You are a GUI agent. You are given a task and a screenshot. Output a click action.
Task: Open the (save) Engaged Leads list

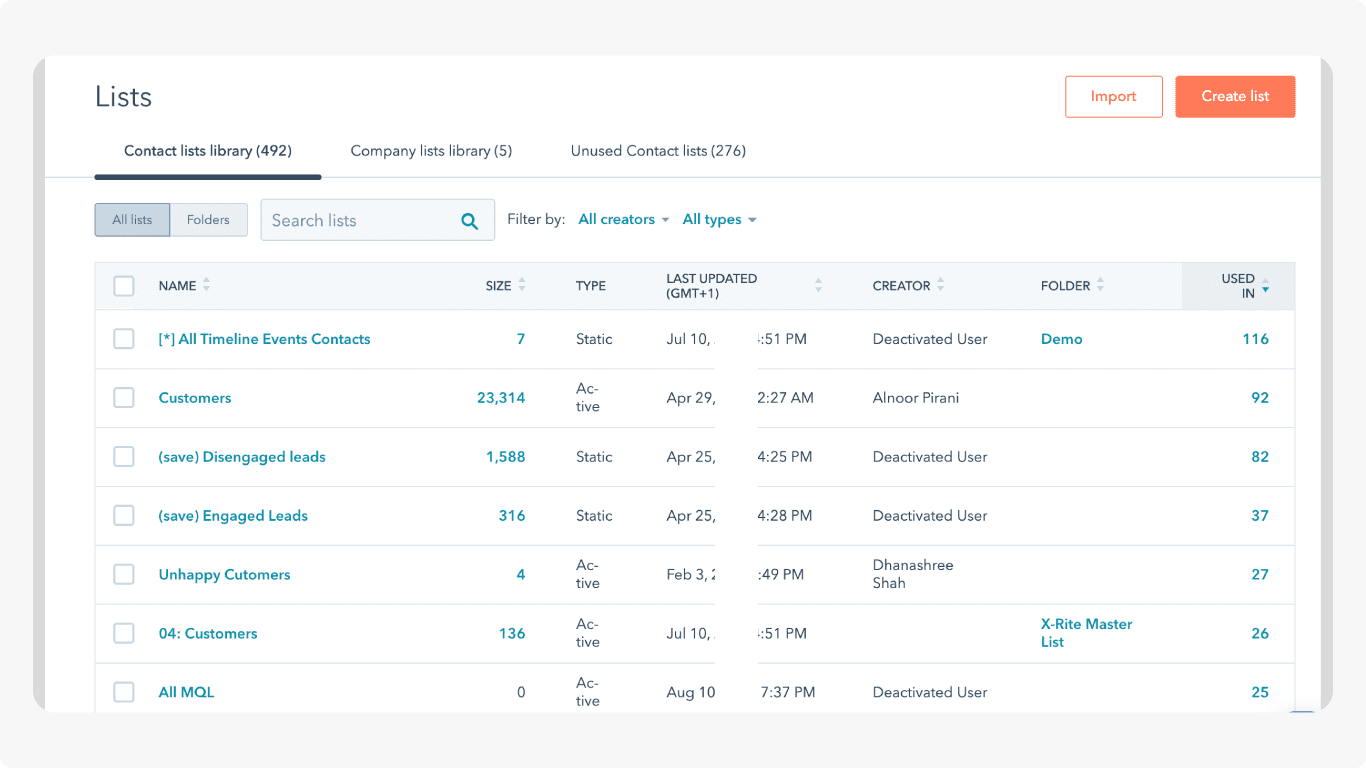pos(233,516)
